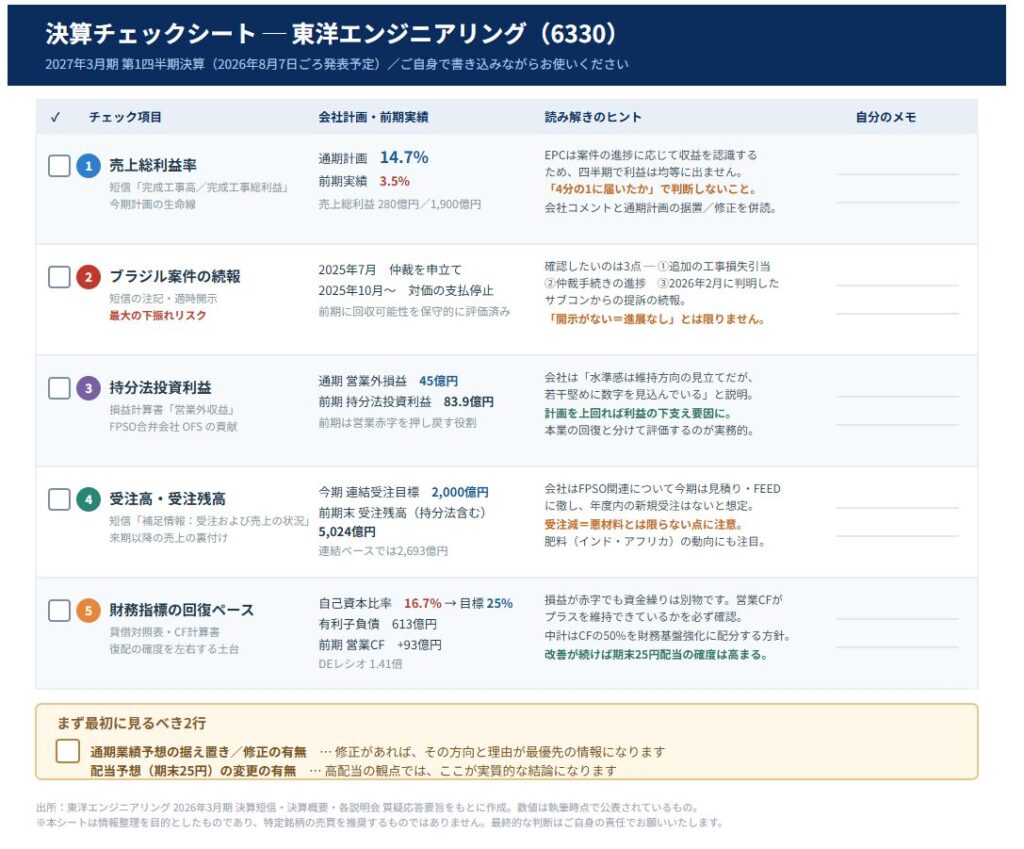1024x849 pixels.
Task: Click the ※本シート disclaimer footnote
Action: pos(380,822)
